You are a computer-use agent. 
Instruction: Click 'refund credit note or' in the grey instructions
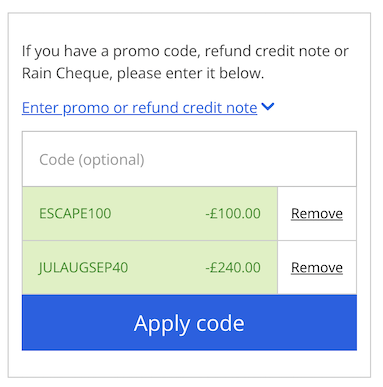click(x=277, y=51)
